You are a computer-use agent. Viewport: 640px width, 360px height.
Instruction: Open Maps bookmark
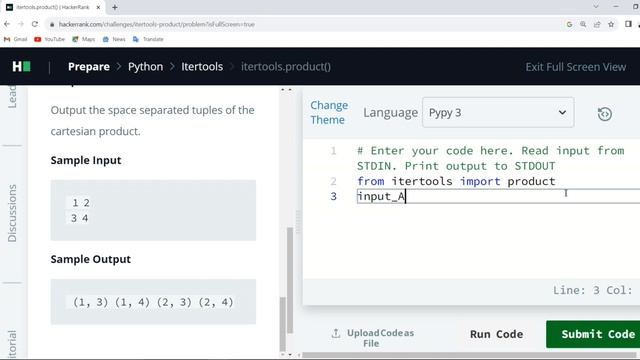pos(84,39)
